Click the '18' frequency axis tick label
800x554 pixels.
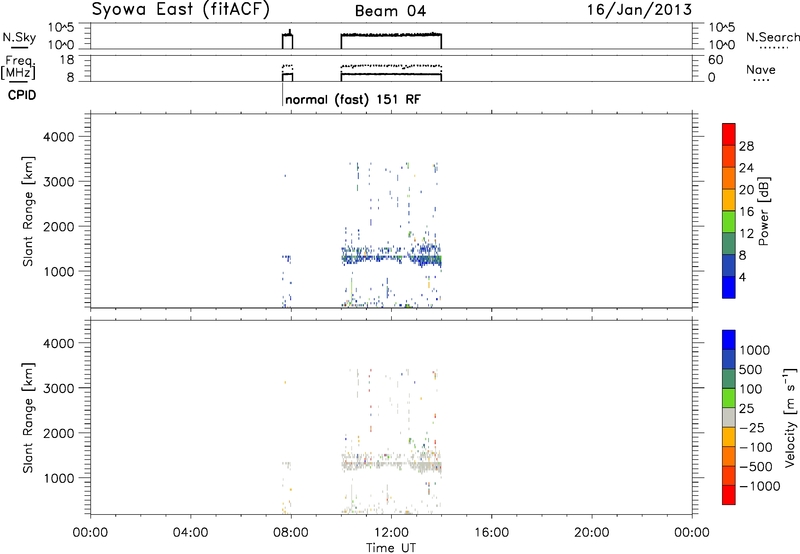point(67,60)
